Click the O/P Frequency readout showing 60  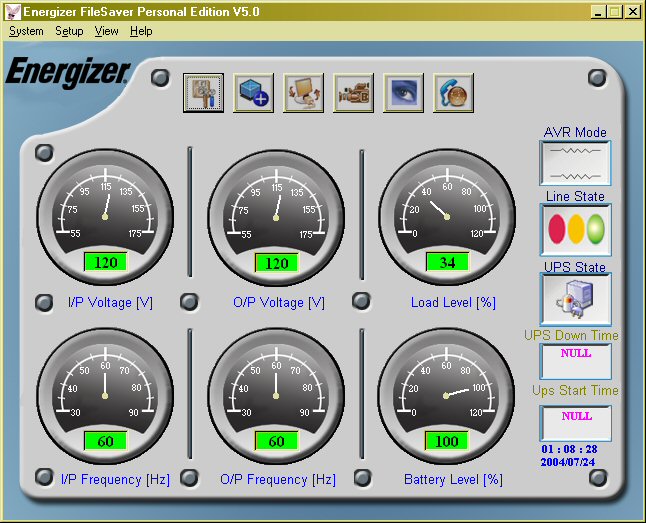(276, 441)
